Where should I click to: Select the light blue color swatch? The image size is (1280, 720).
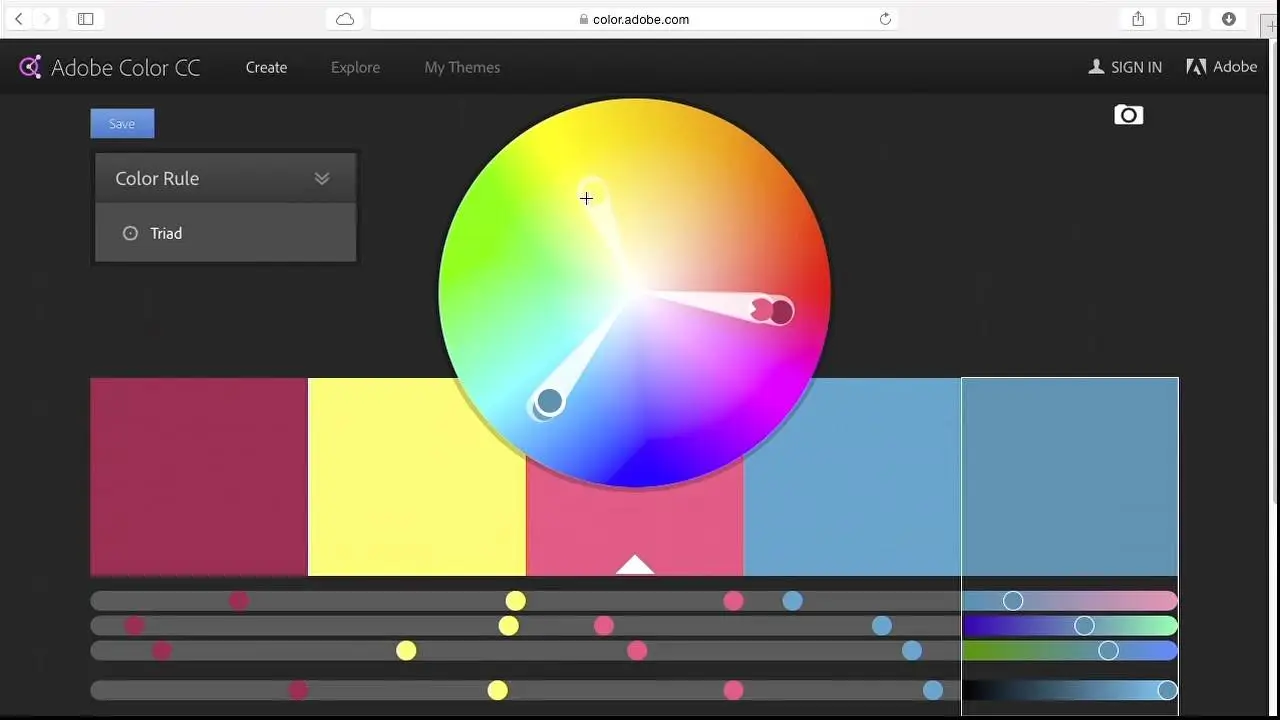pos(852,476)
